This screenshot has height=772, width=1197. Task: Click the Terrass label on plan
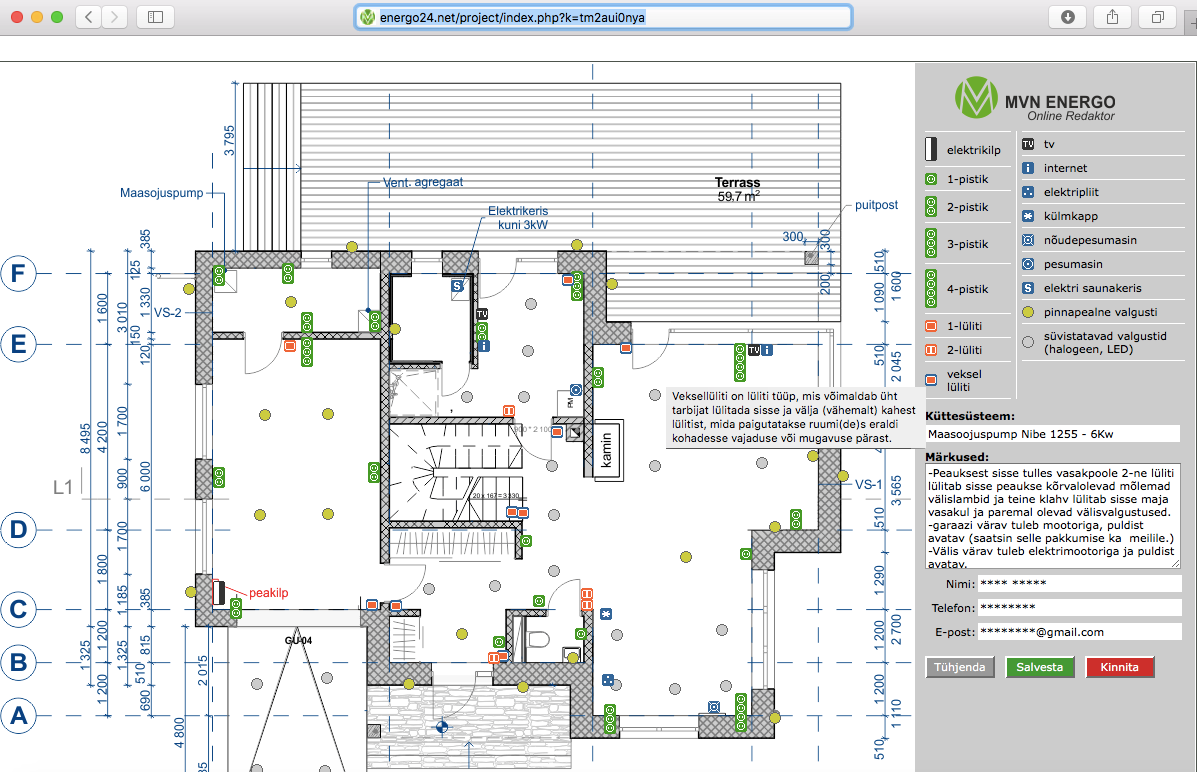click(x=737, y=183)
